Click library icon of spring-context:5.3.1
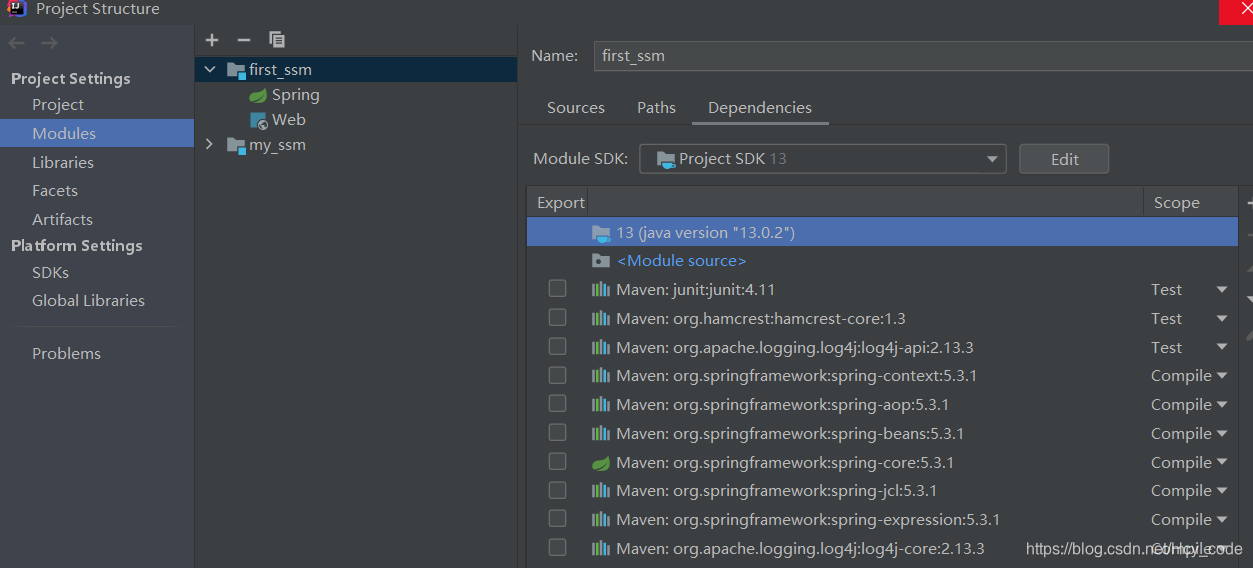The image size is (1253, 568). (601, 376)
